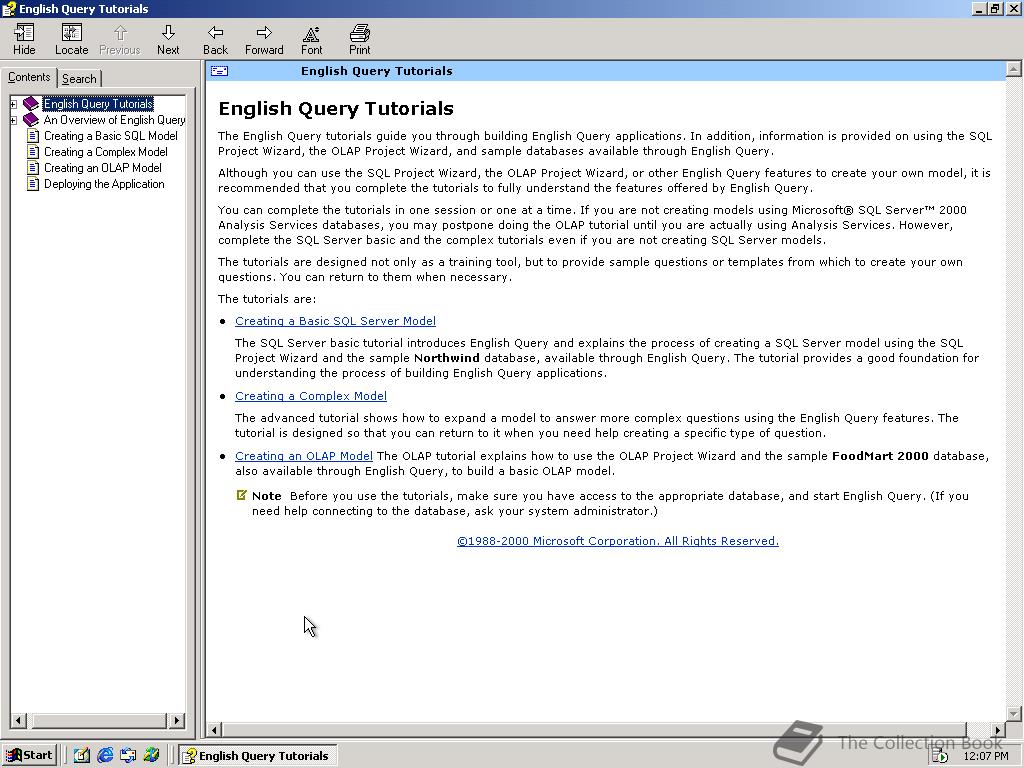Select English Query Tutorials in tree
Viewport: 1024px width, 768px height.
98,104
